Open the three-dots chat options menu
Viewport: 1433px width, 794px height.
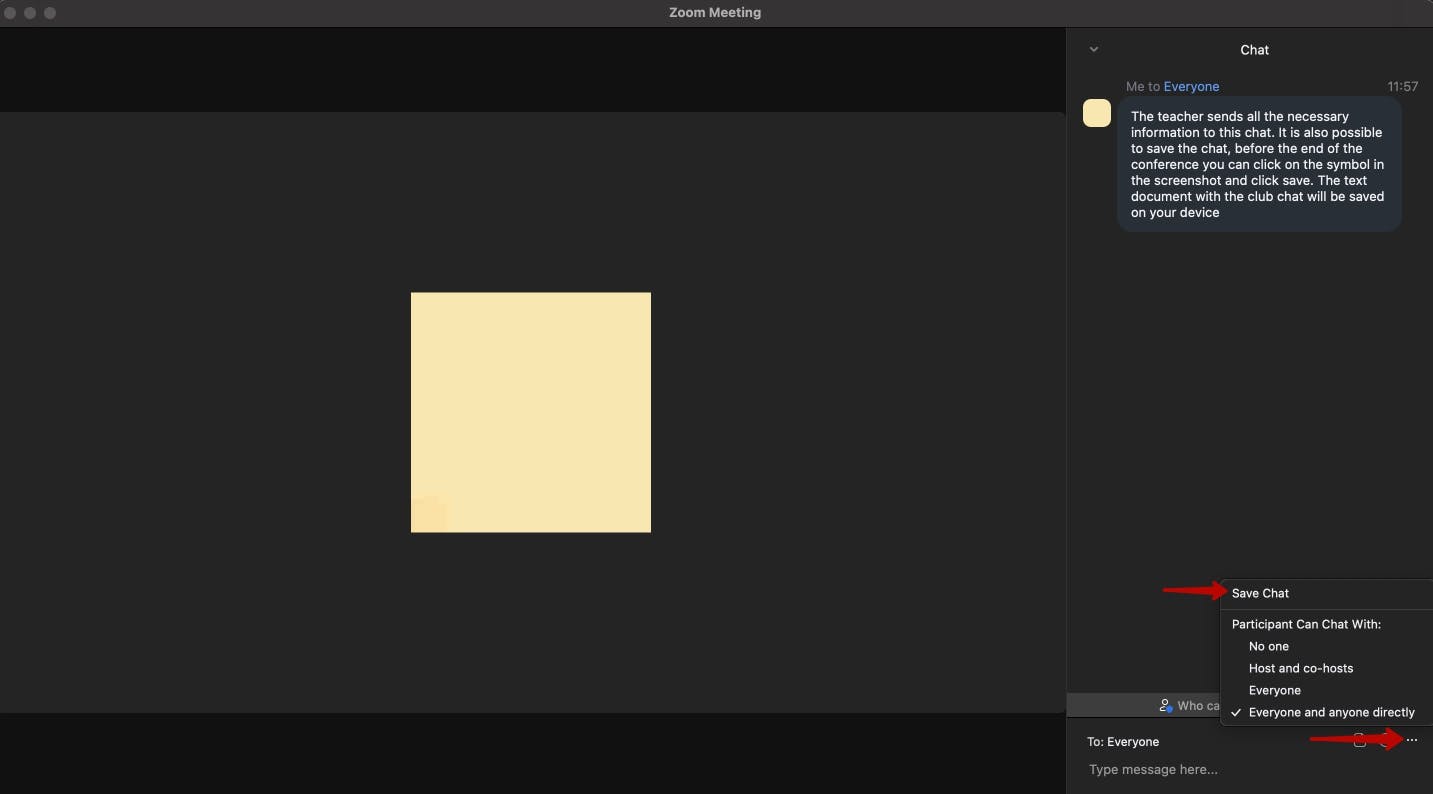pyautogui.click(x=1412, y=740)
